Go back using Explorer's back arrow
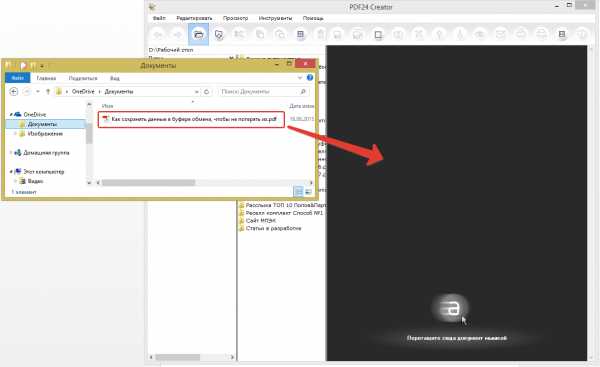This screenshot has height=367, width=600. pyautogui.click(x=13, y=91)
